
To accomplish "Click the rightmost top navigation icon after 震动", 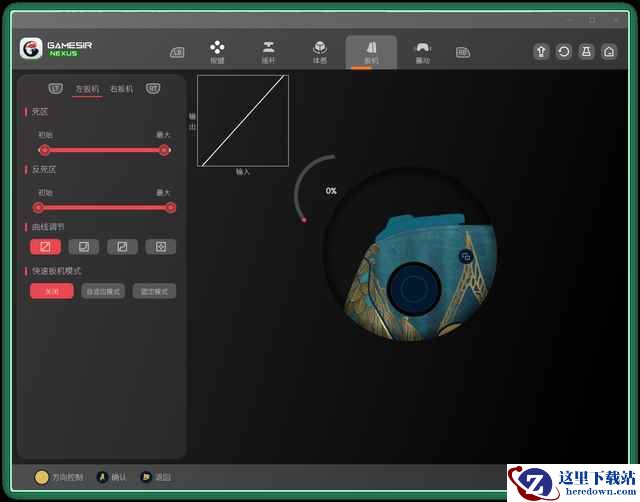I will click(463, 52).
